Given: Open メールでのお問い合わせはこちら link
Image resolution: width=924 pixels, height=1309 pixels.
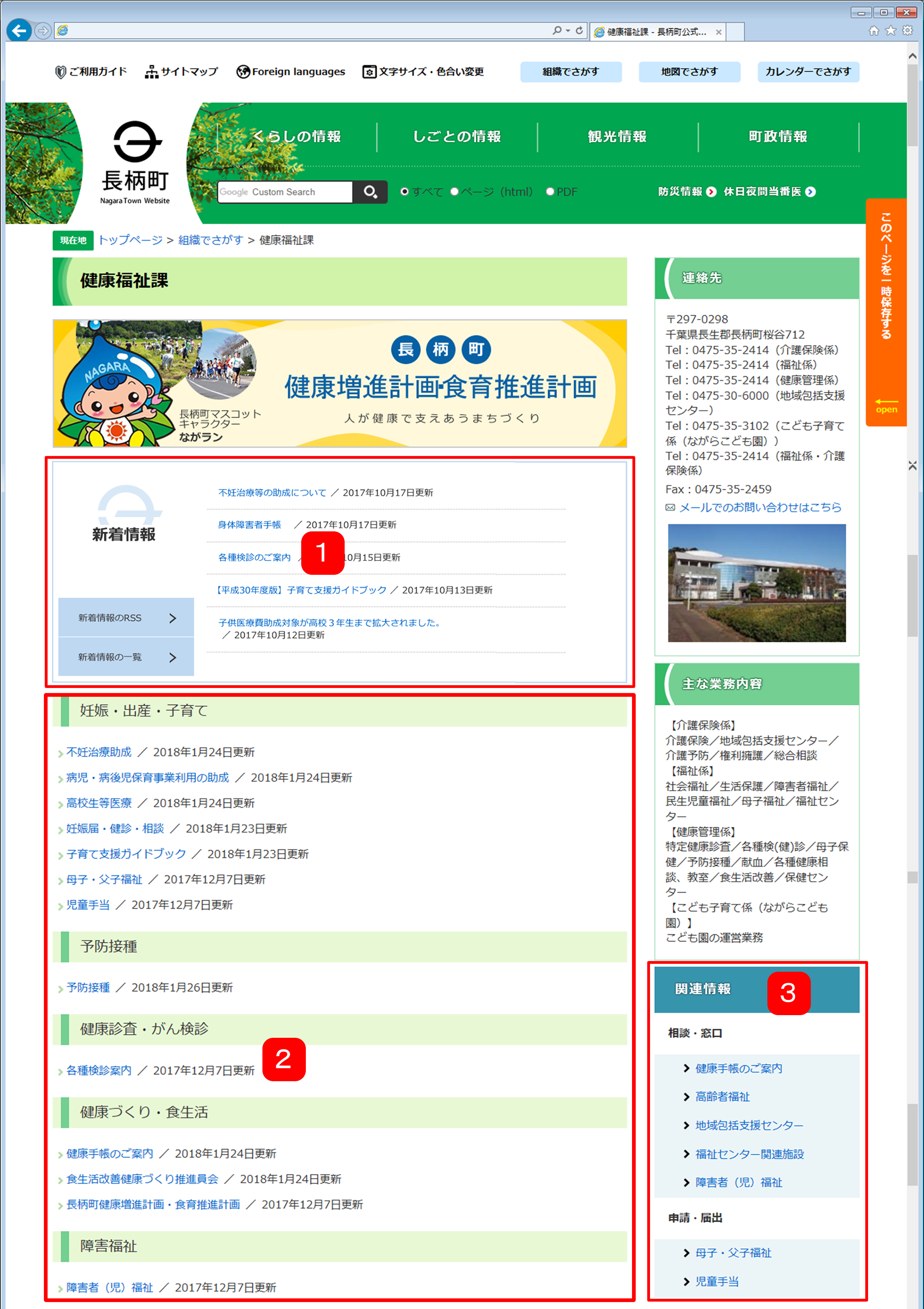Looking at the screenshot, I should pyautogui.click(x=760, y=507).
